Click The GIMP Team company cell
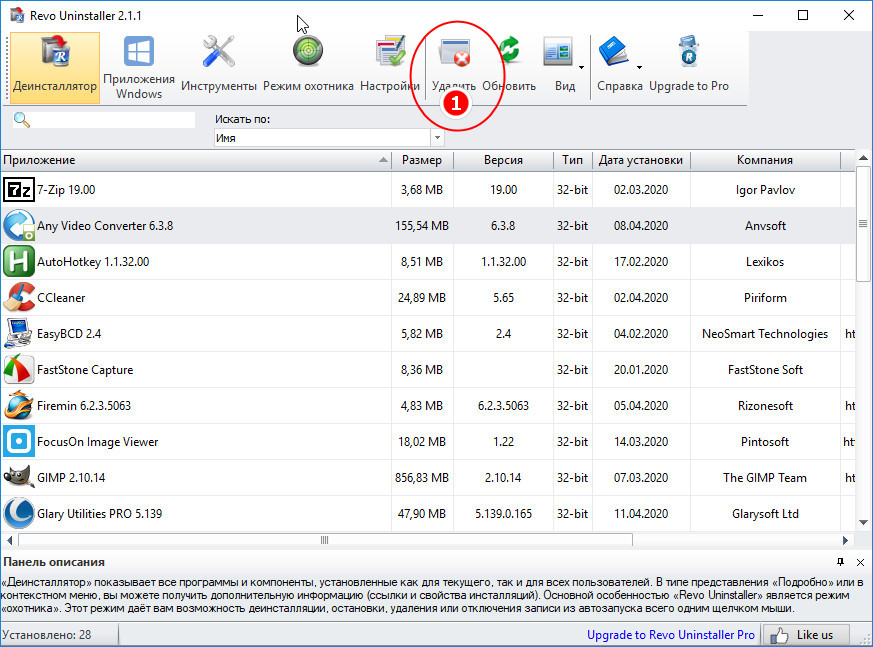 pos(765,478)
